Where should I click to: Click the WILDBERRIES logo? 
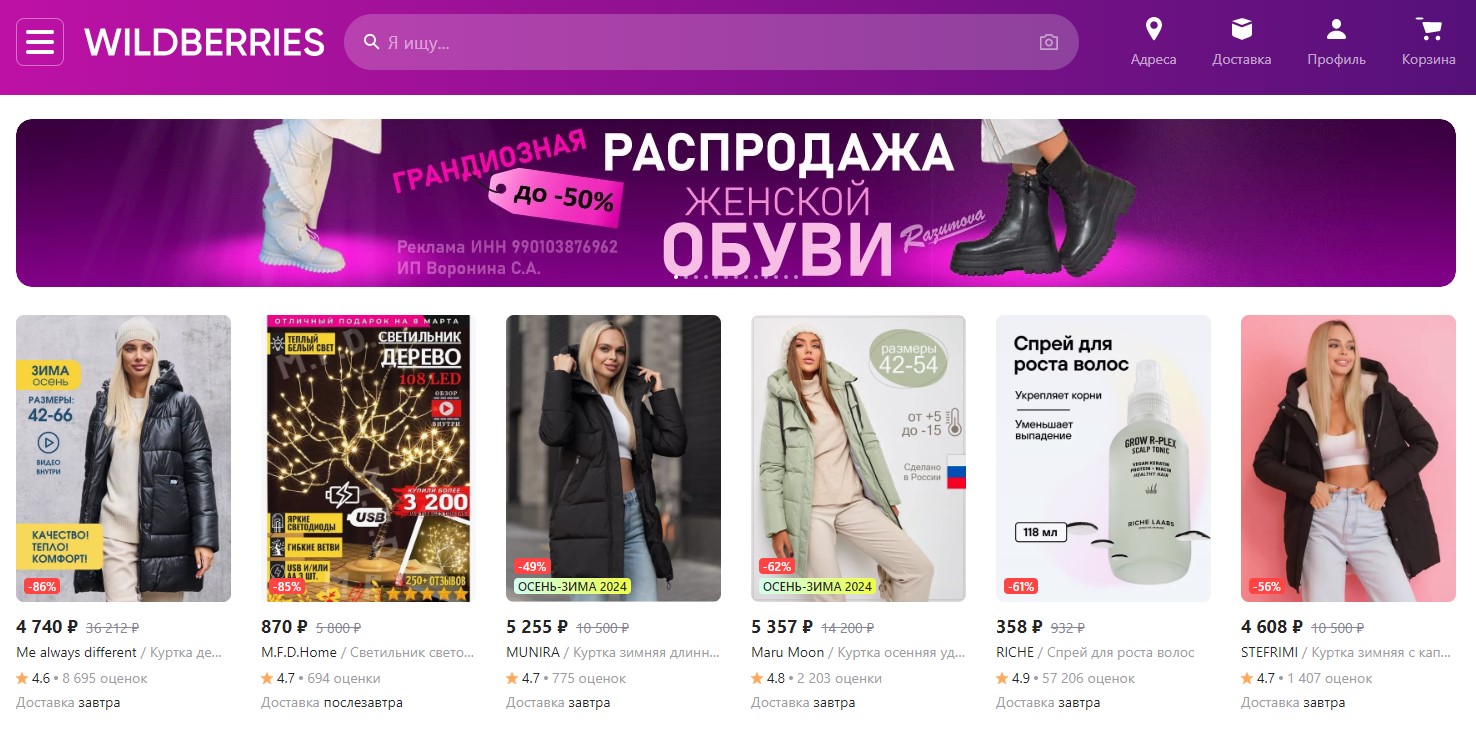click(x=204, y=42)
